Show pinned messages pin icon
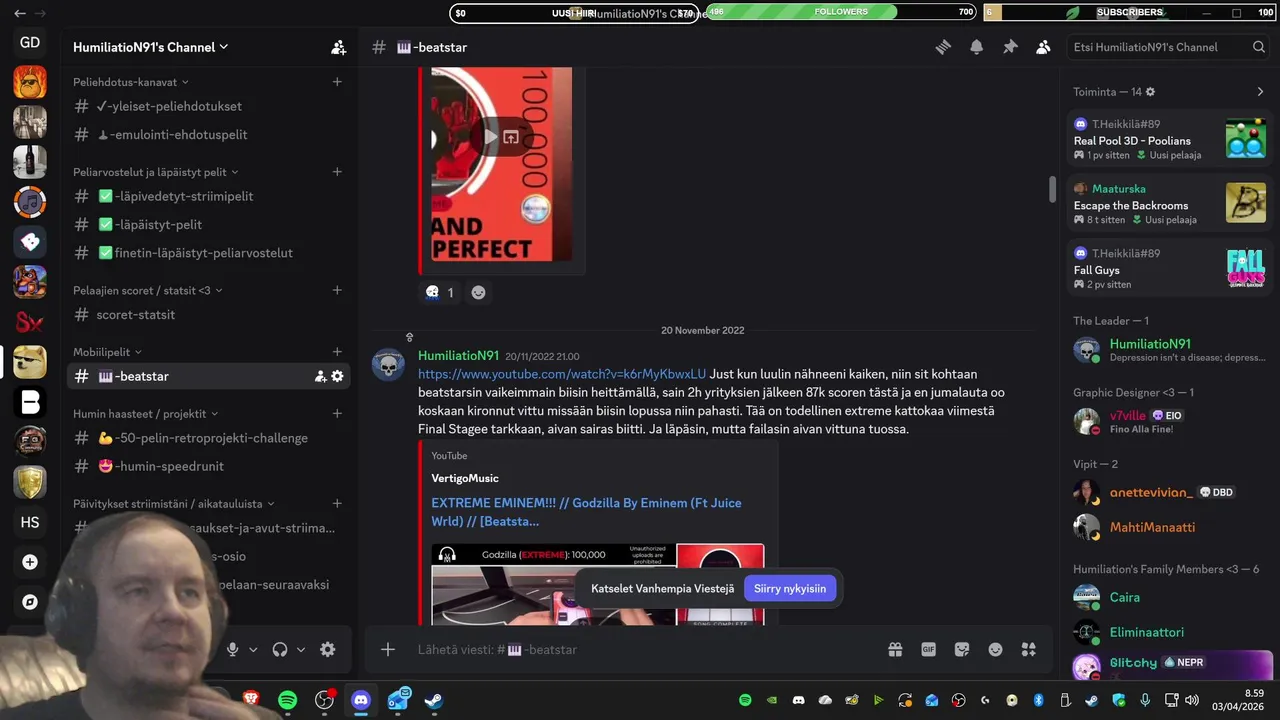This screenshot has width=1280, height=720. pos(1010,47)
